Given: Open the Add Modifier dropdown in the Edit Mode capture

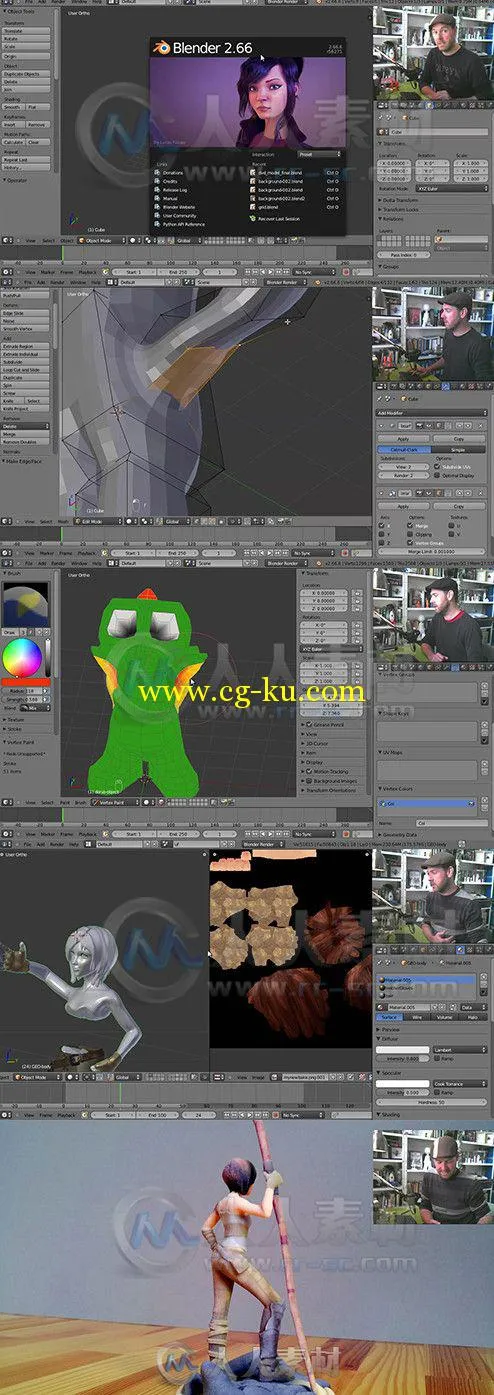Looking at the screenshot, I should (430, 412).
